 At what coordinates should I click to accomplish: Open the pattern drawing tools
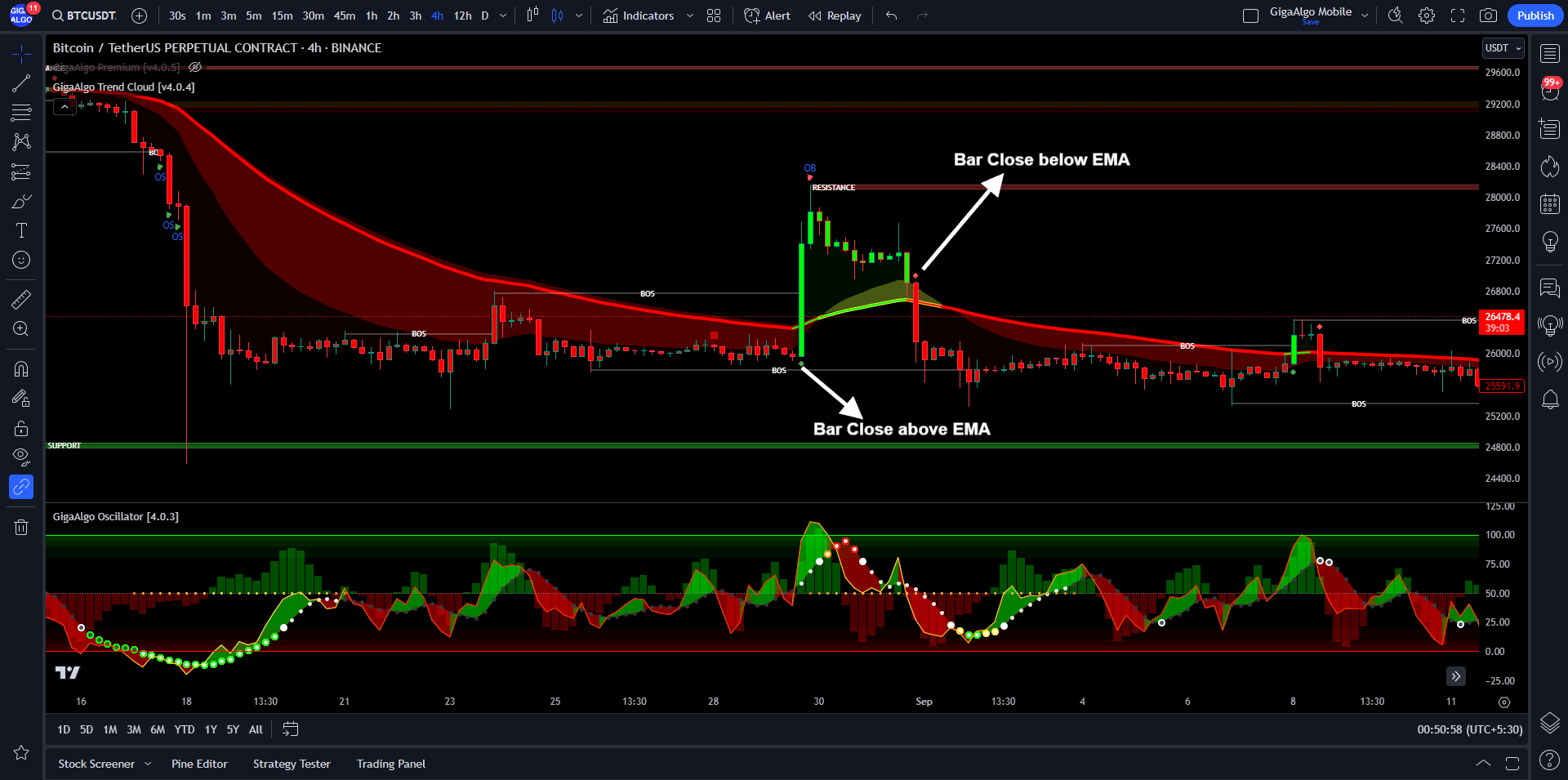pos(21,142)
